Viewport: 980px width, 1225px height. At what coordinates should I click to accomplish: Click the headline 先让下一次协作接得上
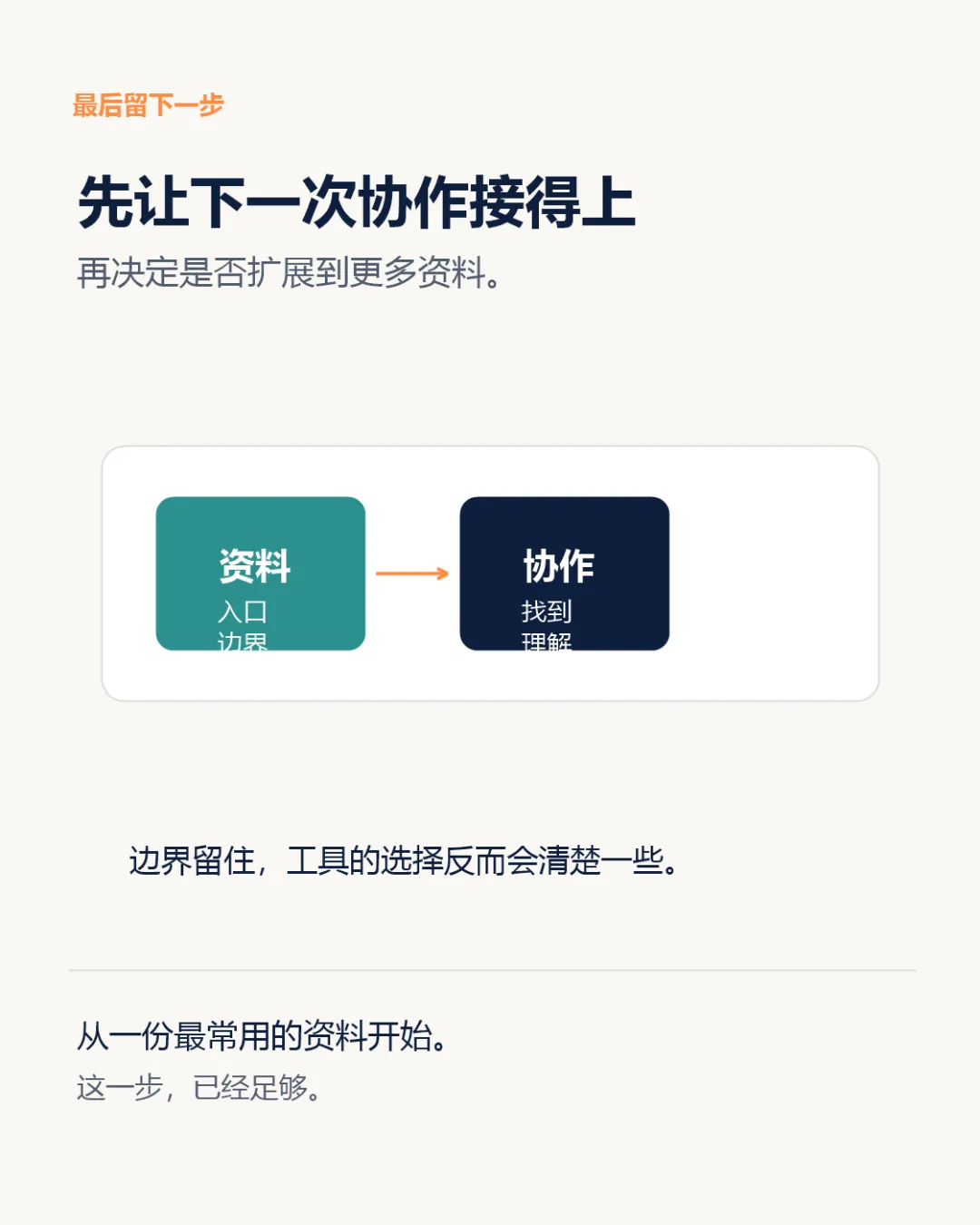[x=357, y=202]
